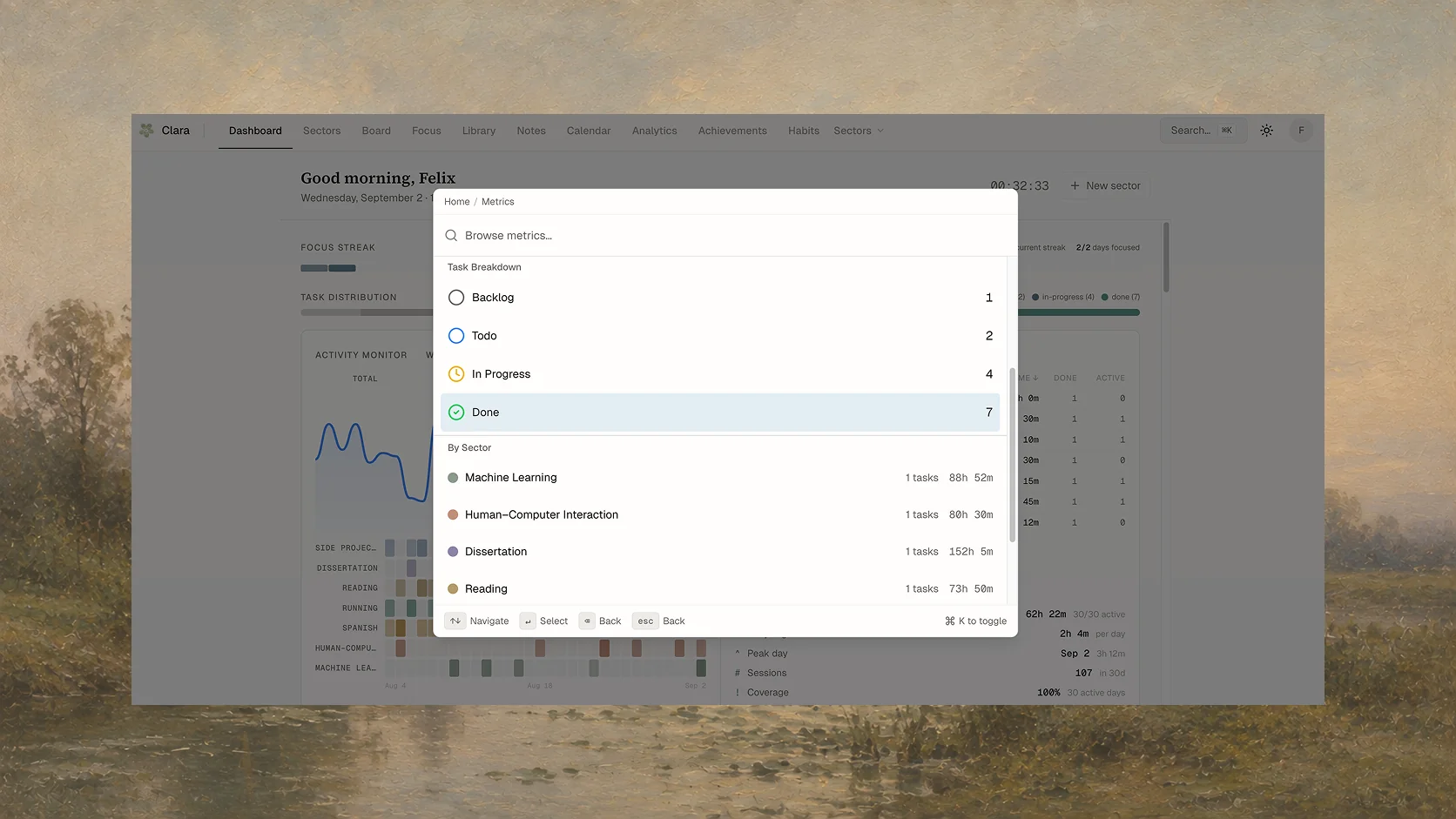
Task: Click the Navigate arrow keys hint icon
Action: (455, 621)
